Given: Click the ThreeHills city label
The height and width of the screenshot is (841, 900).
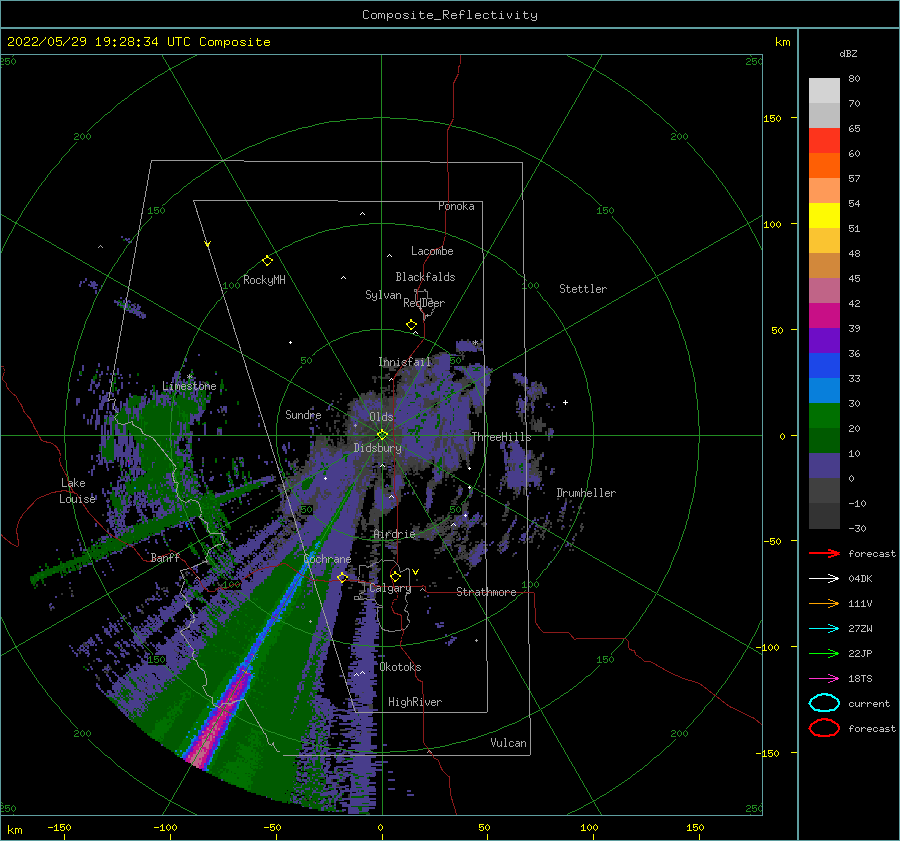Looking at the screenshot, I should click(x=501, y=437).
